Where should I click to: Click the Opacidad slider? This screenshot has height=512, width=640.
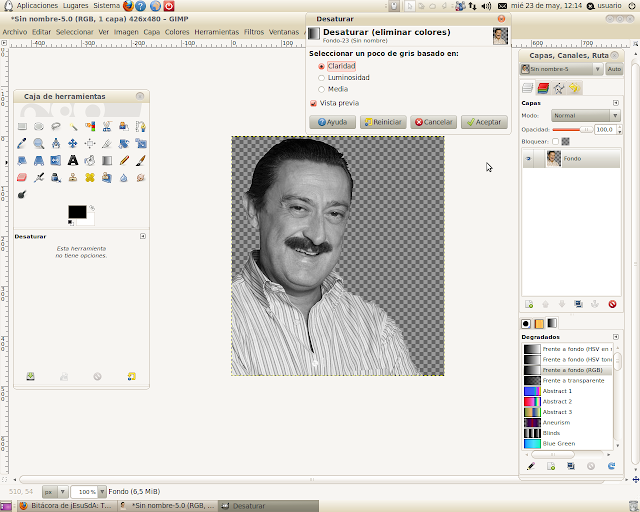(x=570, y=129)
